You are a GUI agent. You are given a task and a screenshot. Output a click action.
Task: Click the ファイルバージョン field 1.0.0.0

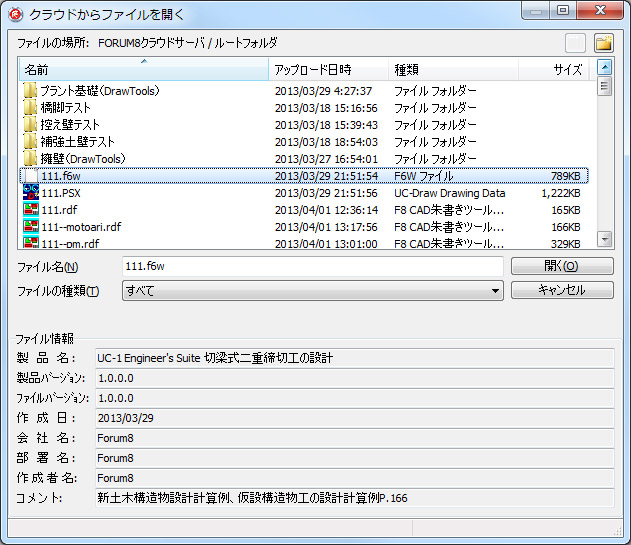coord(355,398)
